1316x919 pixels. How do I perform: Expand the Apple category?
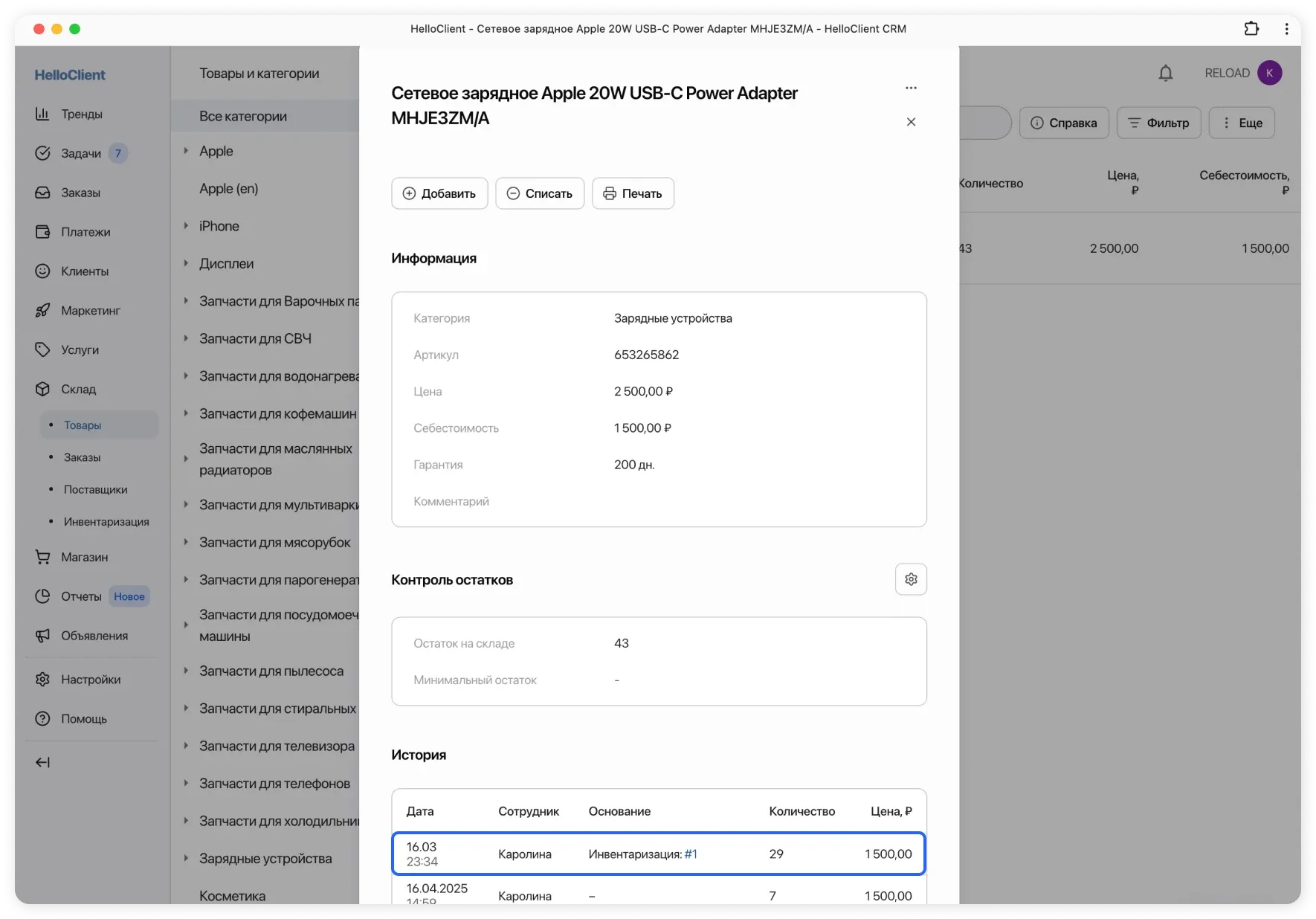pyautogui.click(x=186, y=151)
